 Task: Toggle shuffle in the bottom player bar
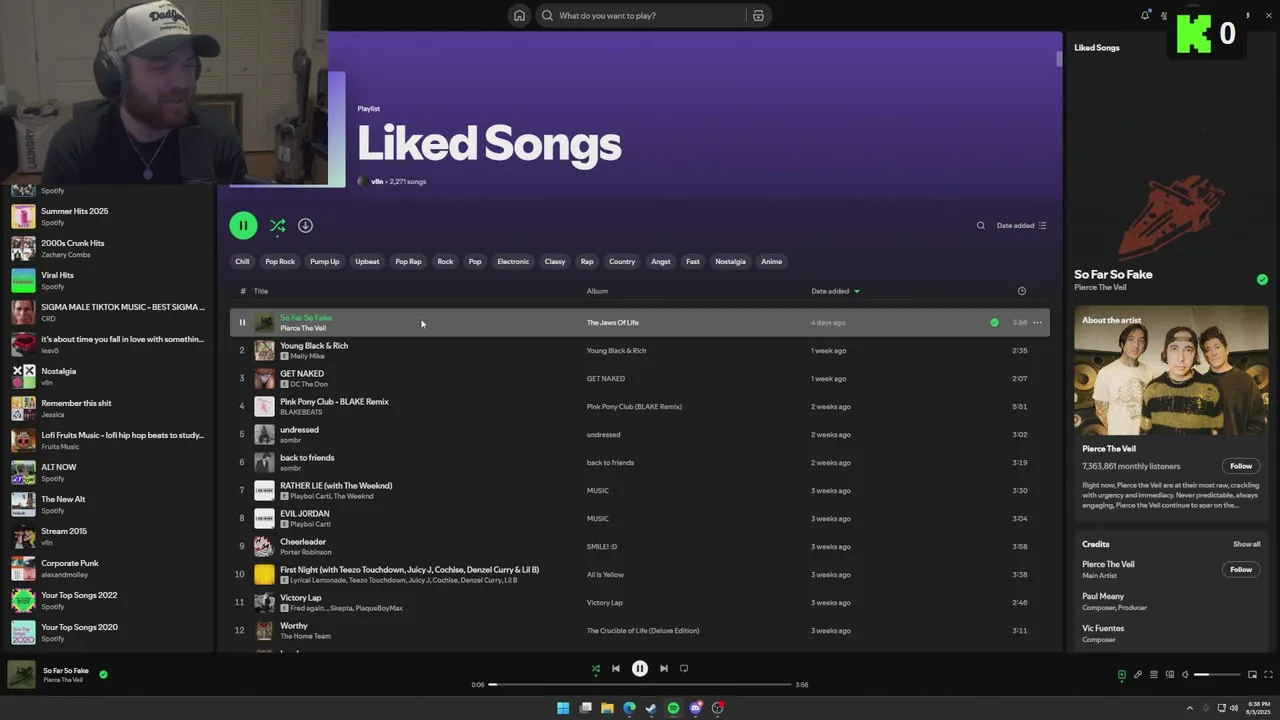click(595, 668)
